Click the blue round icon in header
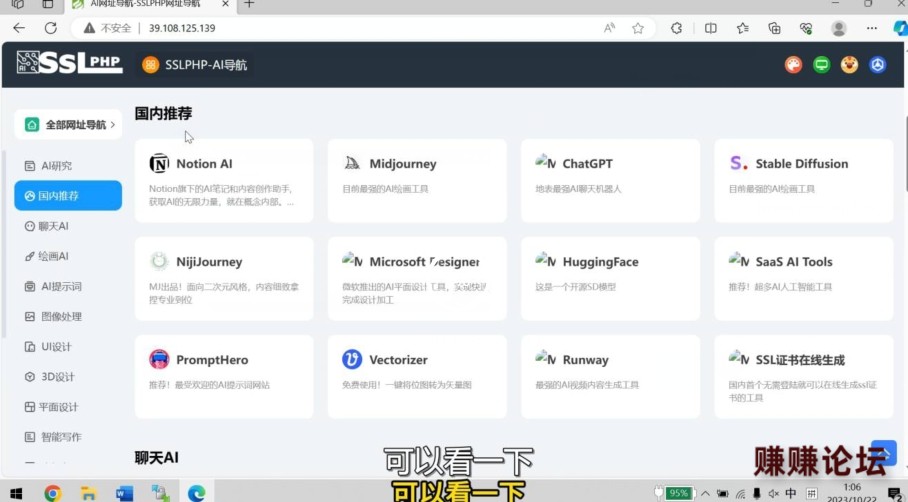Image resolution: width=908 pixels, height=502 pixels. [x=877, y=65]
